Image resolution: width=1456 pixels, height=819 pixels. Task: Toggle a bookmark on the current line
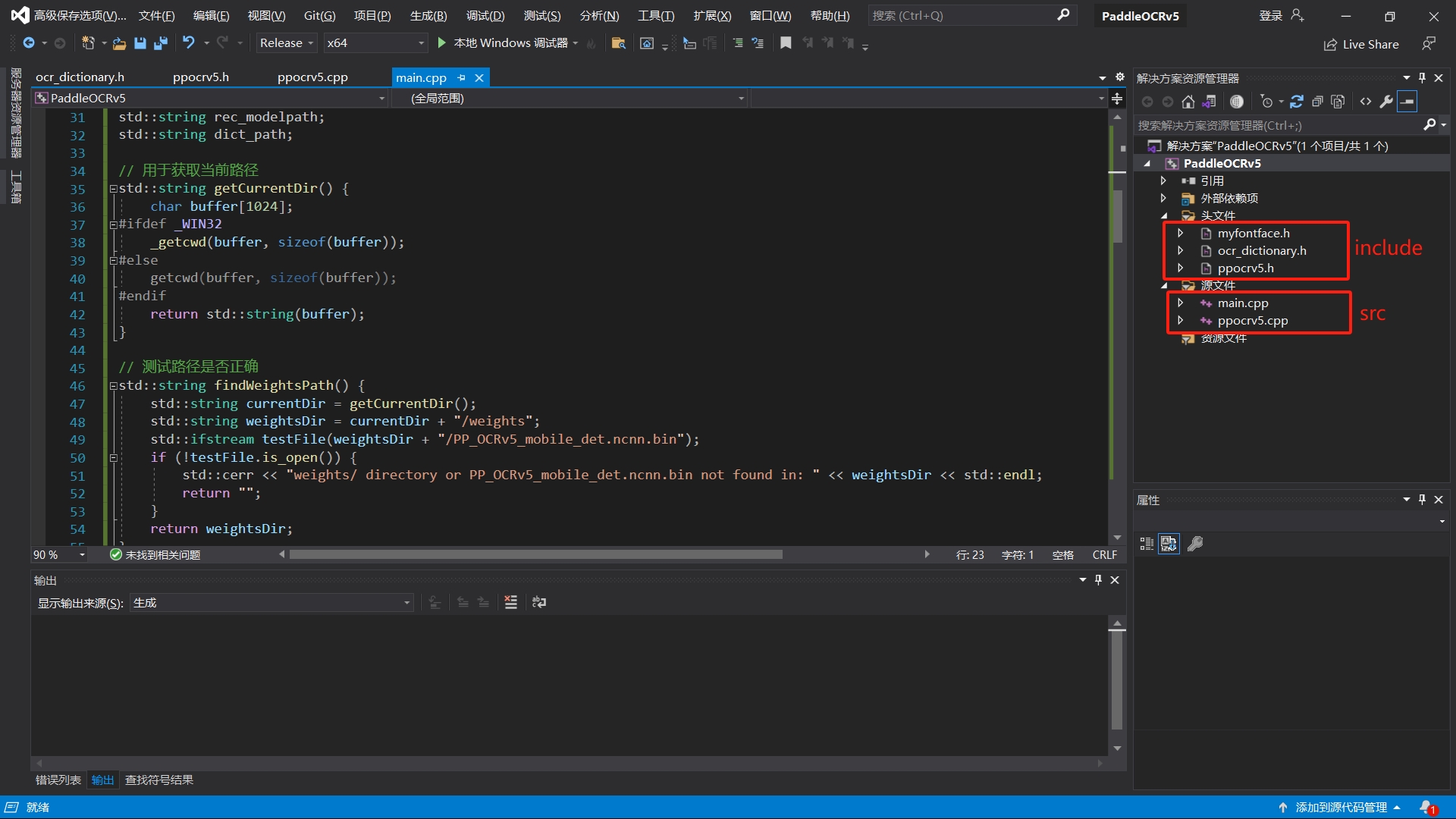(786, 43)
